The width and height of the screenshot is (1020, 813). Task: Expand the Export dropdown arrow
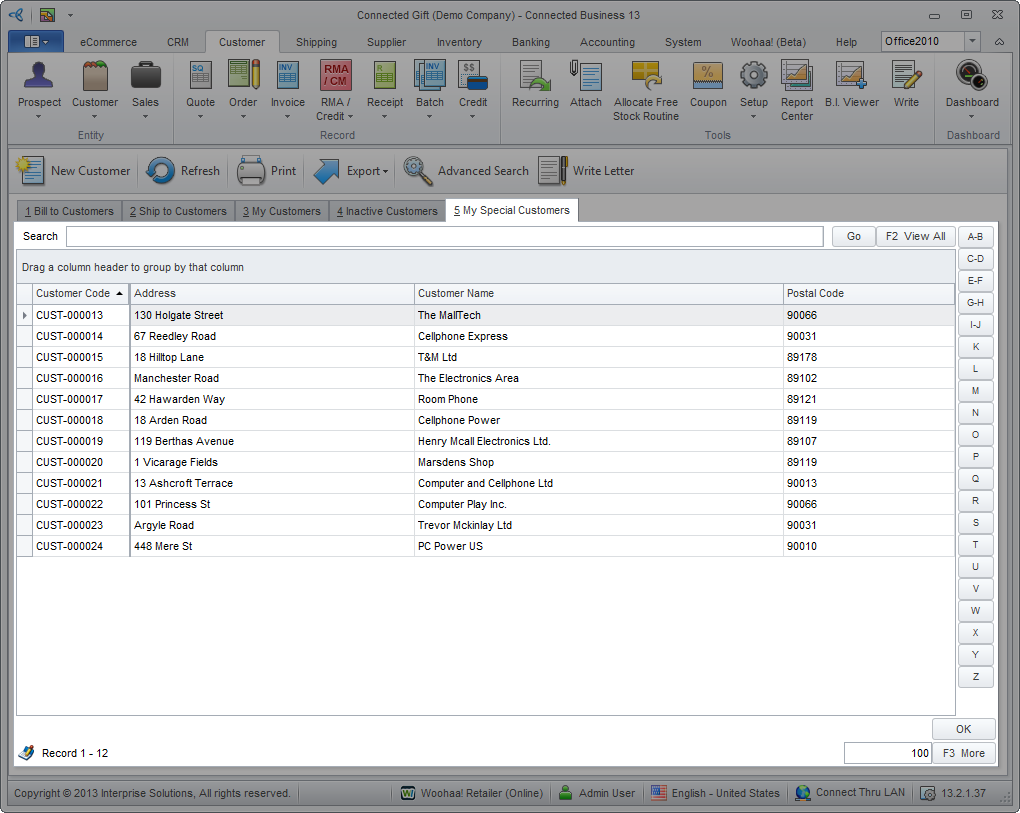pyautogui.click(x=385, y=172)
